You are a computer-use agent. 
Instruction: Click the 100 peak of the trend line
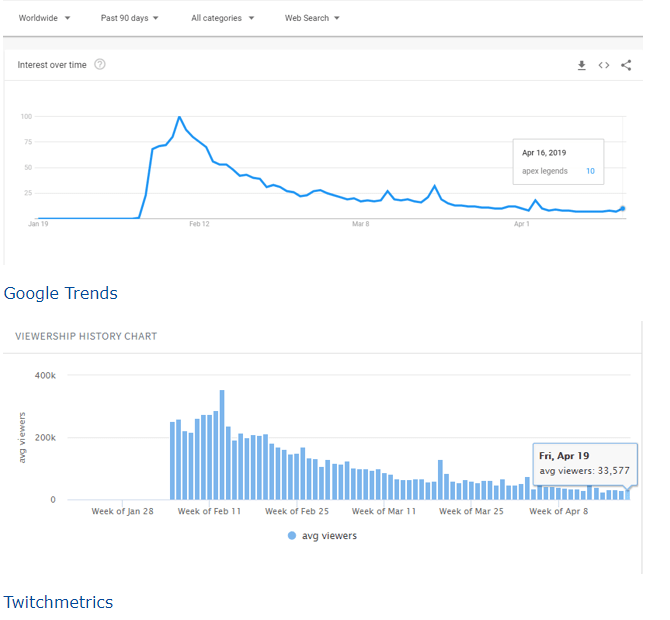point(179,117)
